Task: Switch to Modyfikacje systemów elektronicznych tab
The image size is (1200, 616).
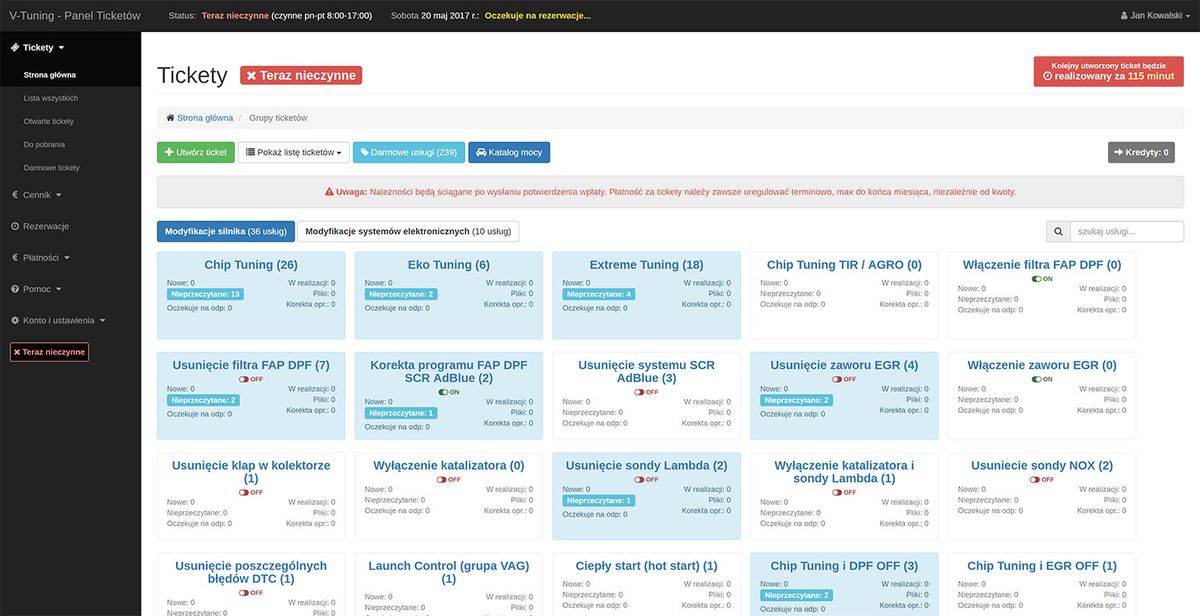Action: (408, 232)
